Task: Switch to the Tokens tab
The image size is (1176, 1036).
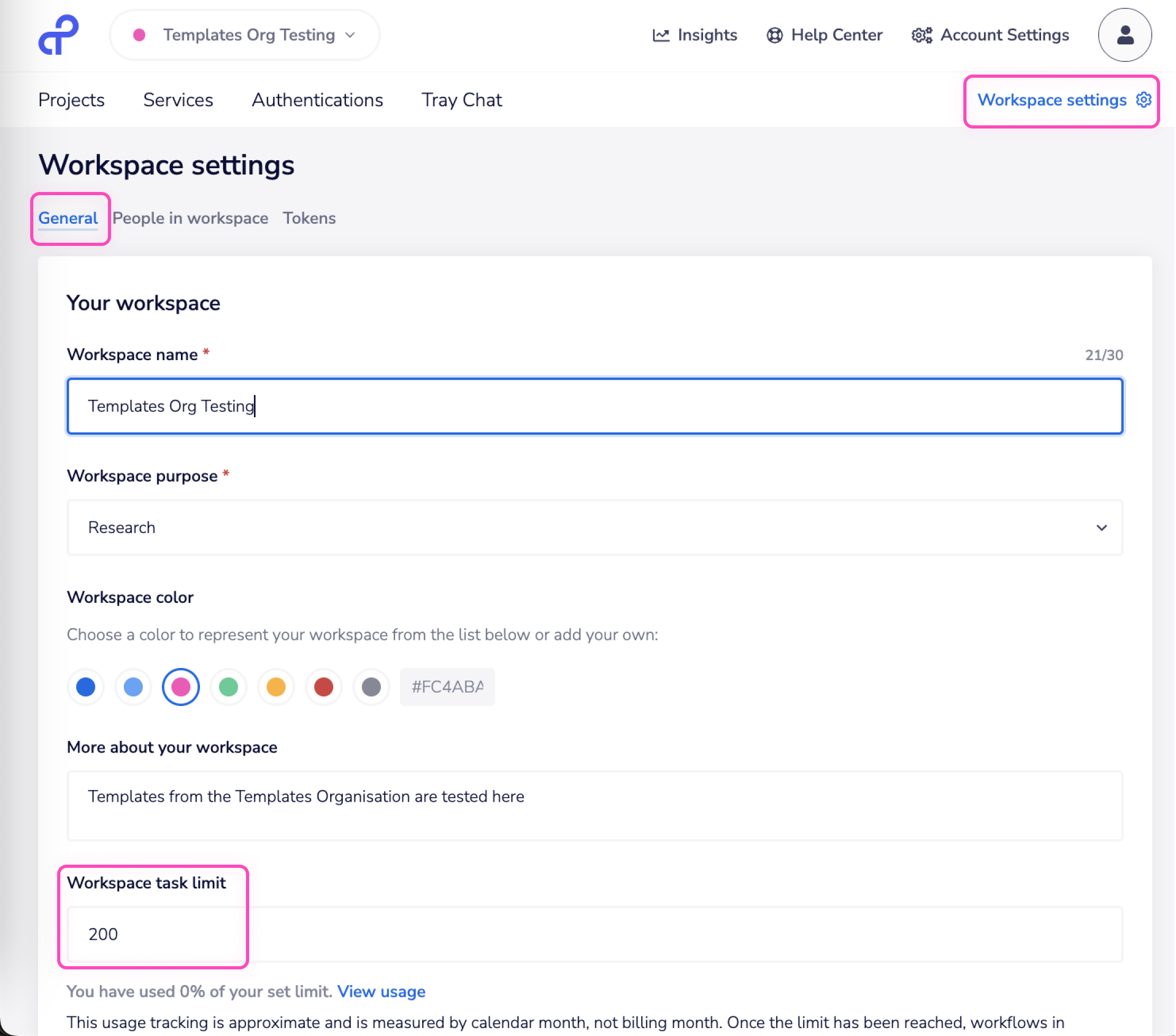Action: click(x=309, y=218)
